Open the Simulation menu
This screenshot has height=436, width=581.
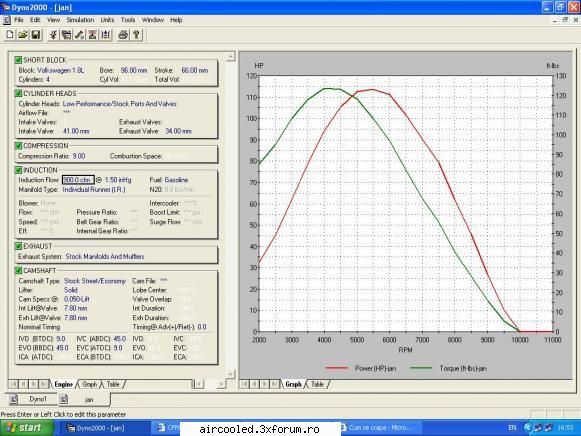pyautogui.click(x=80, y=20)
